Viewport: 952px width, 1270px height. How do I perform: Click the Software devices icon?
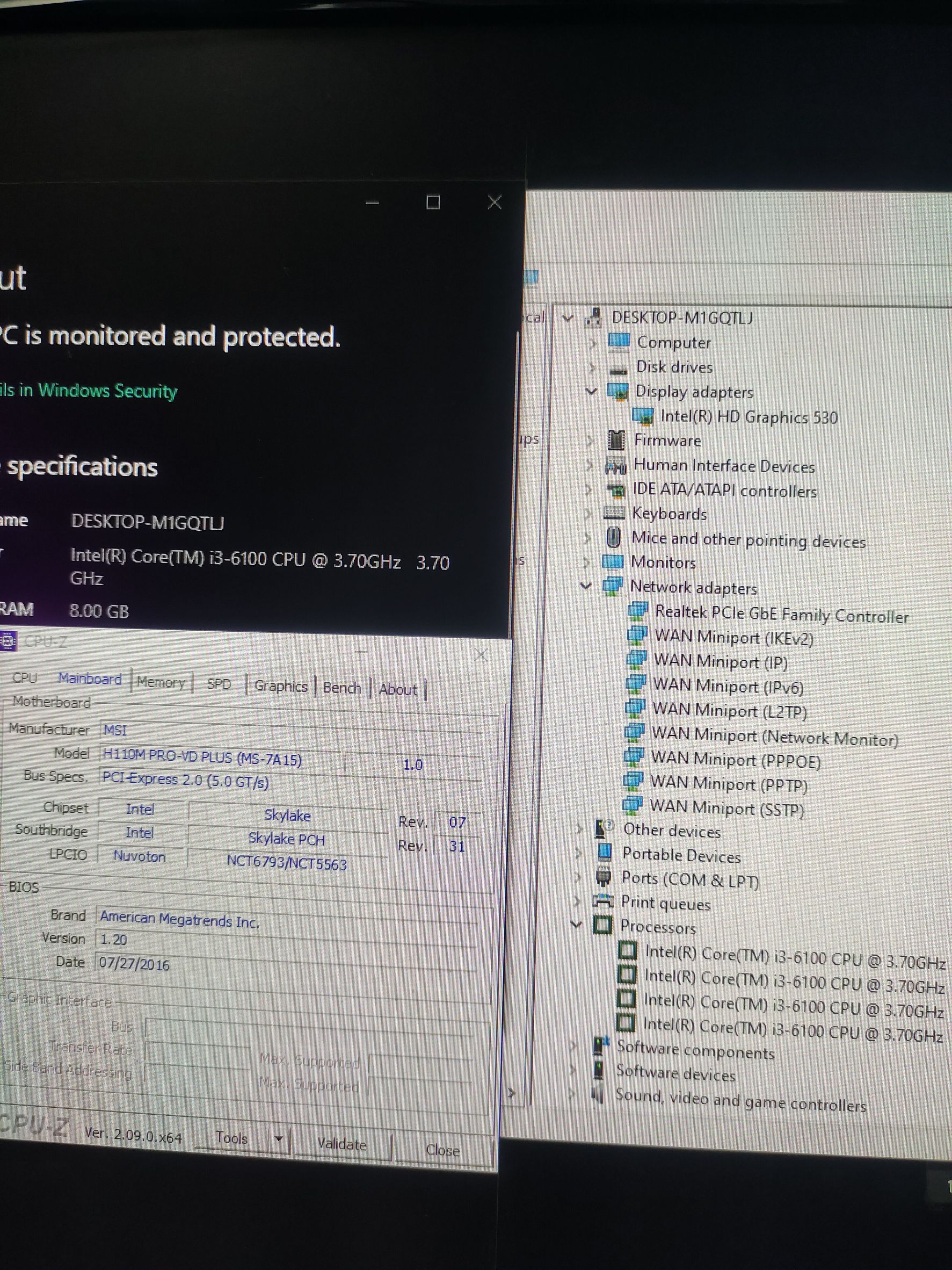click(x=599, y=1070)
